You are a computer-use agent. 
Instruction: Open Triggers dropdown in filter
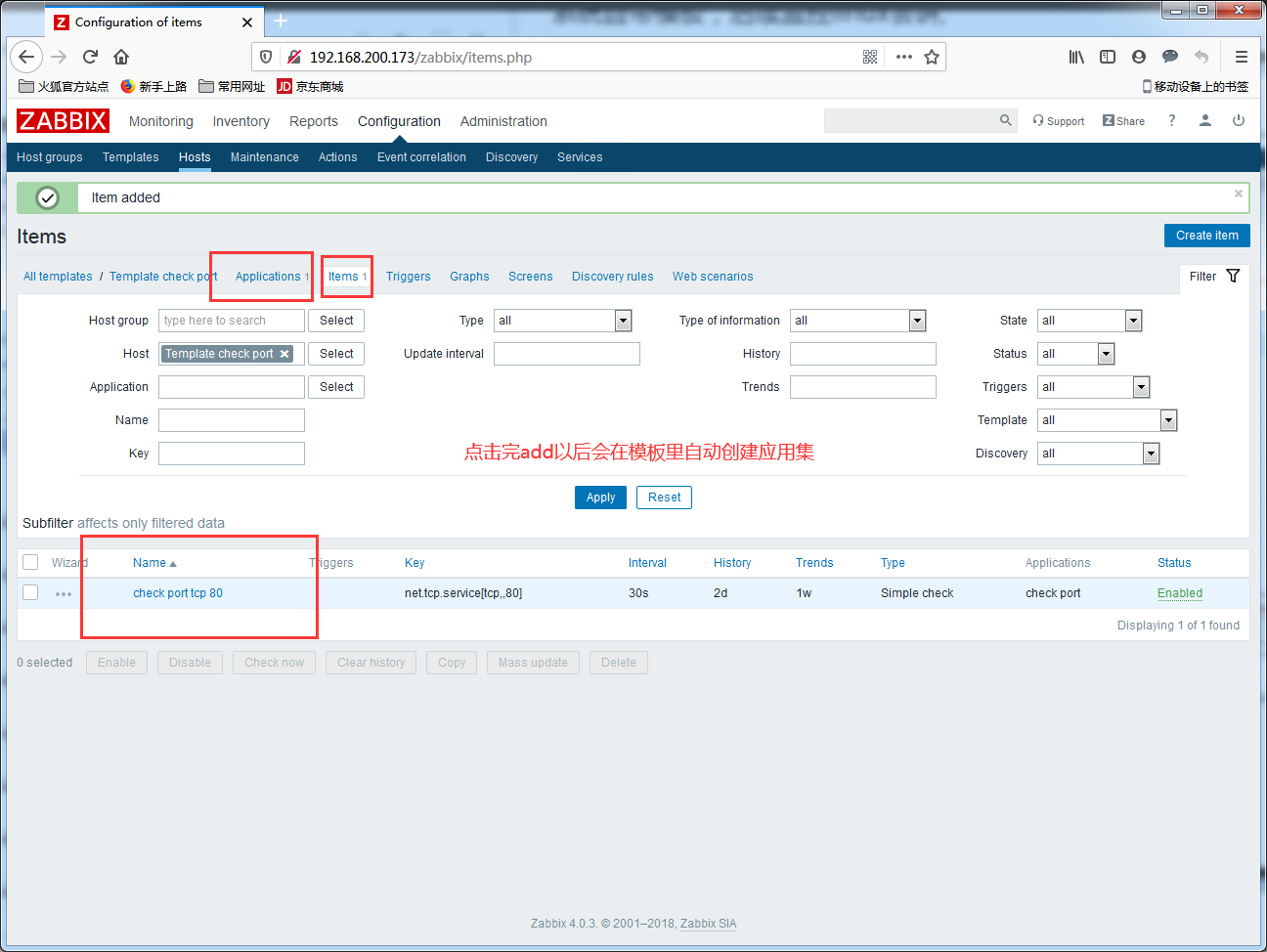click(x=1094, y=387)
